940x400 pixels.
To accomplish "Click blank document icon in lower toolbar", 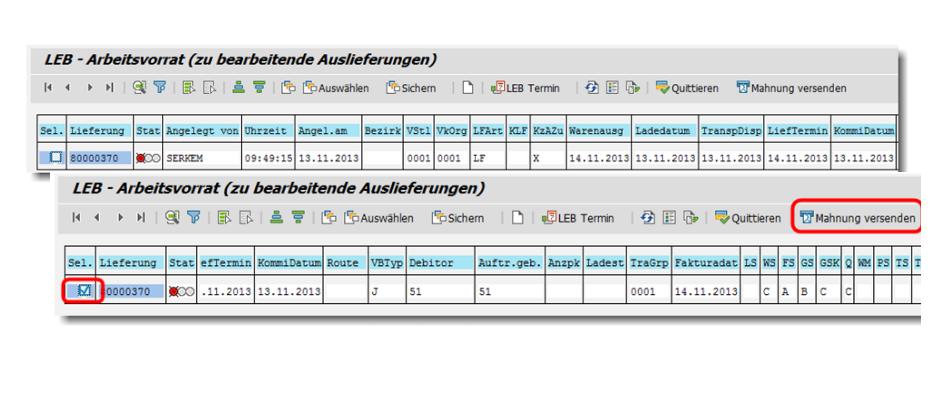I will (x=517, y=218).
